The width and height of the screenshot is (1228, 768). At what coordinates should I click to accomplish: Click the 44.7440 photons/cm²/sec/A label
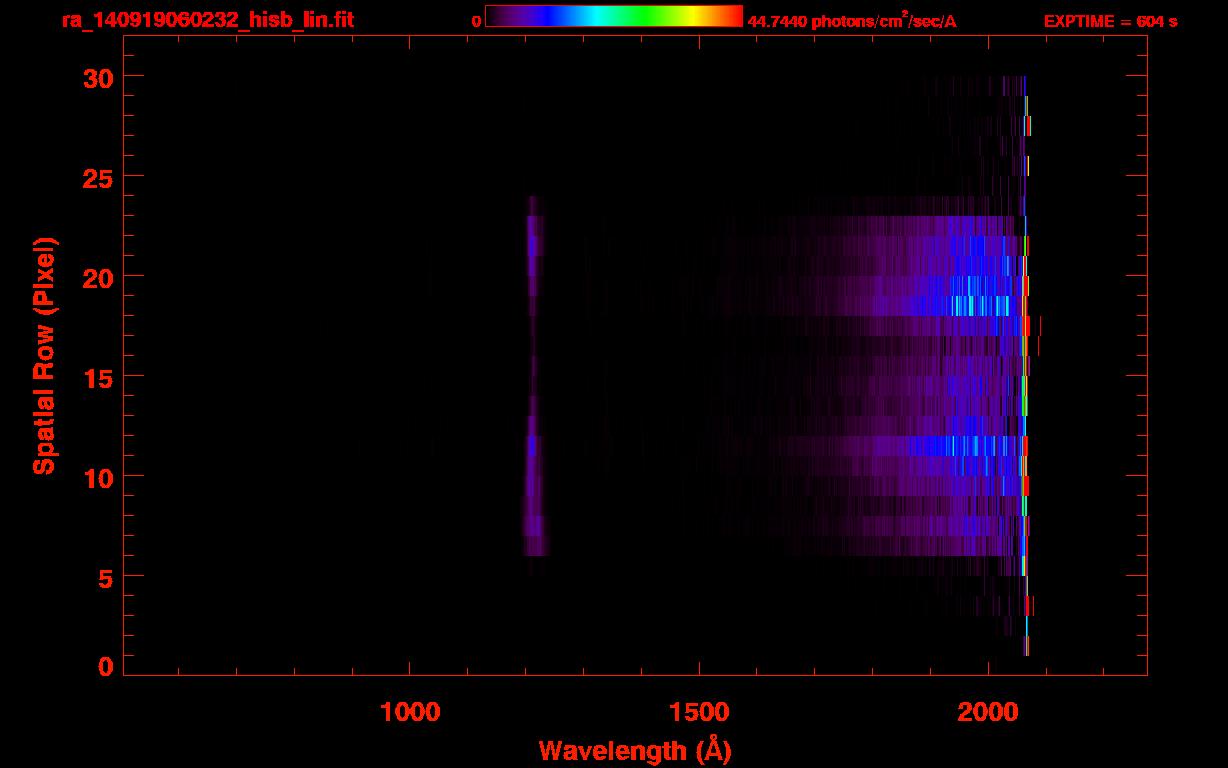[x=852, y=21]
